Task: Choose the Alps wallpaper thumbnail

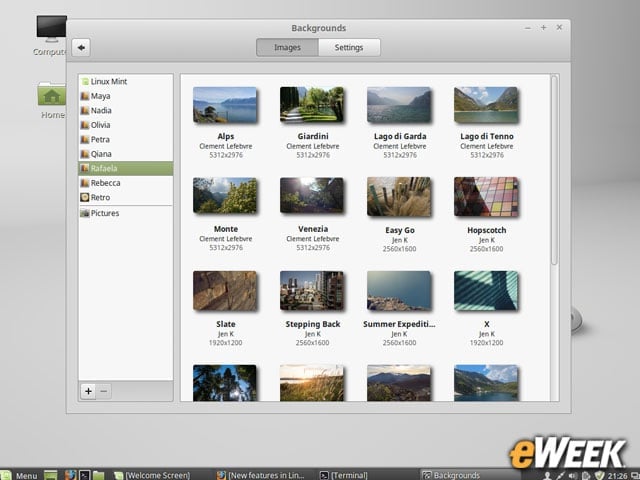Action: pos(225,105)
